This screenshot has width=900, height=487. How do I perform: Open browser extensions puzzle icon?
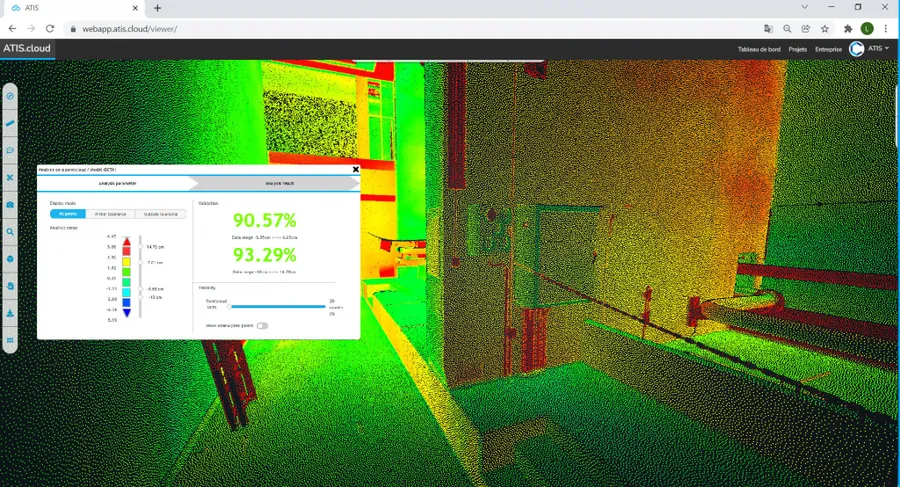(848, 29)
